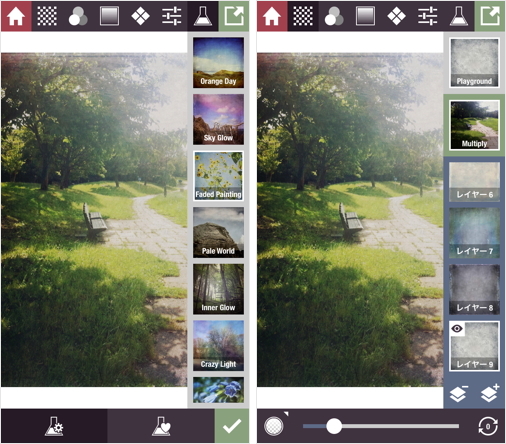Open four-diamond icon in right screen
Image resolution: width=506 pixels, height=444 pixels.
click(x=396, y=16)
